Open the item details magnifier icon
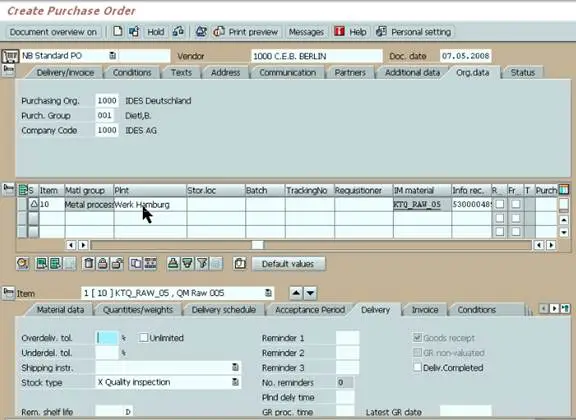 [23, 263]
